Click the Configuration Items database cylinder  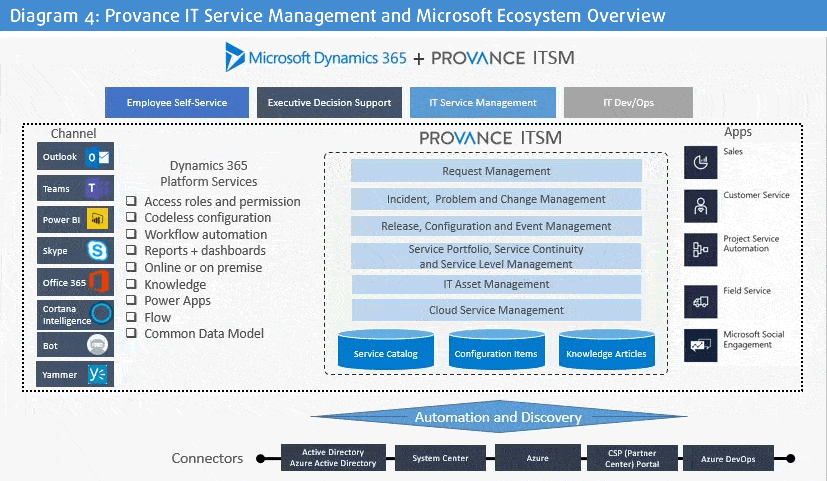(496, 349)
